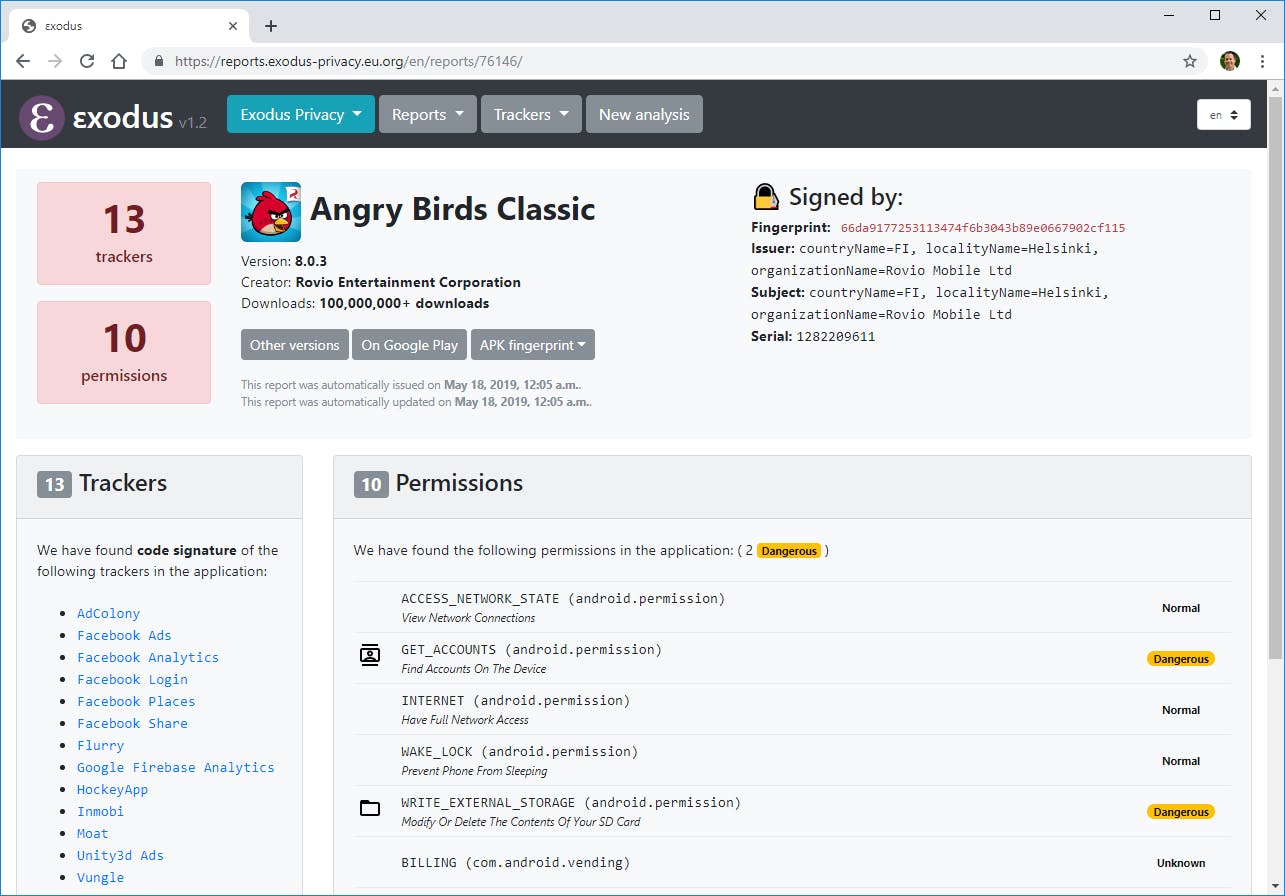Open the language selector set to en

coord(1224,115)
